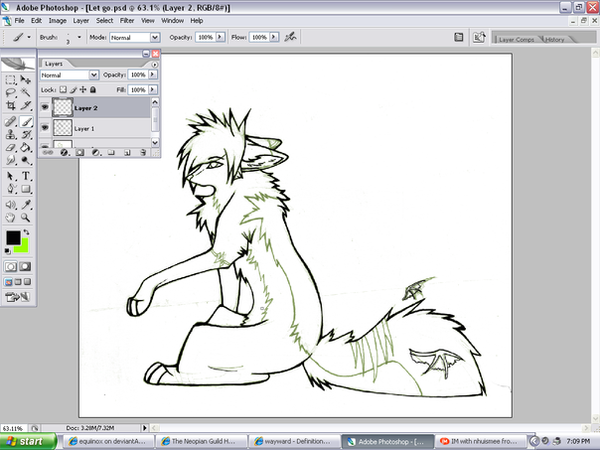Expand the layer Opacity slider arrow
This screenshot has height=450, width=600.
pos(153,75)
